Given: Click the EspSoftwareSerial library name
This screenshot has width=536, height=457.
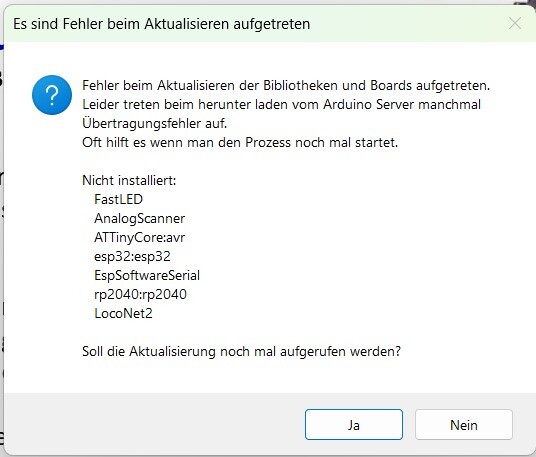Looking at the screenshot, I should coord(147,275).
